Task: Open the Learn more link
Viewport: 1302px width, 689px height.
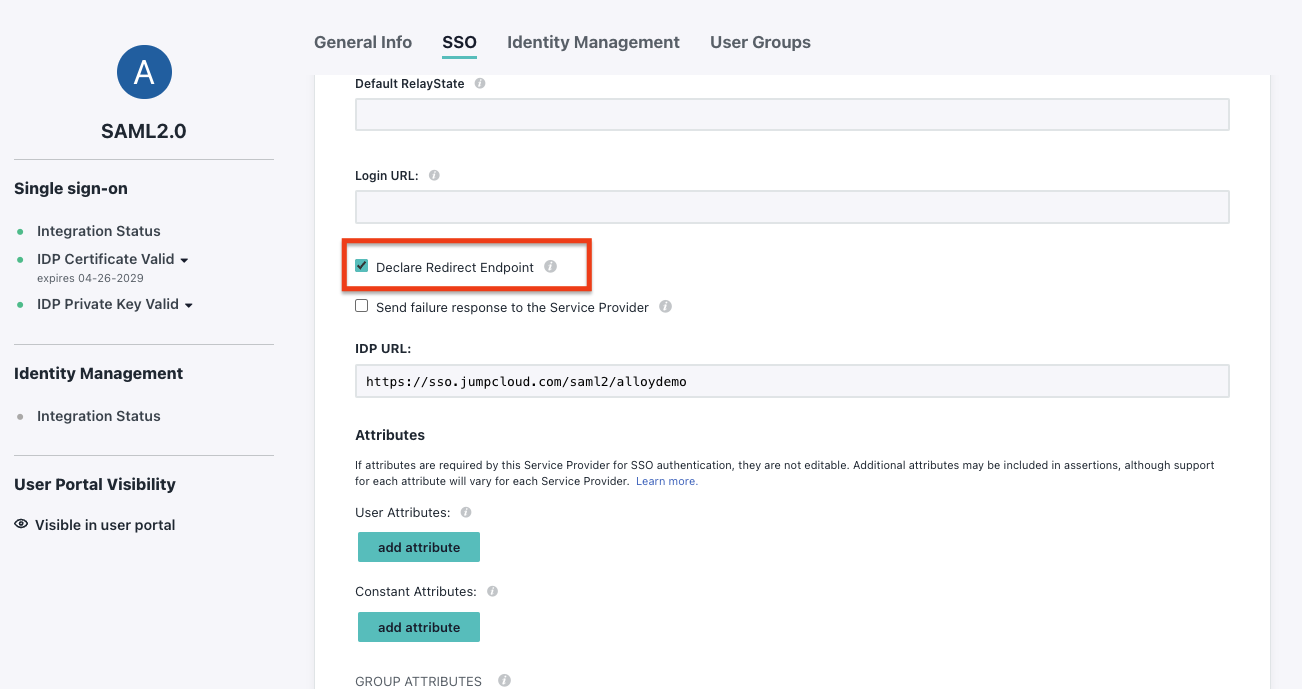Action: pyautogui.click(x=667, y=481)
